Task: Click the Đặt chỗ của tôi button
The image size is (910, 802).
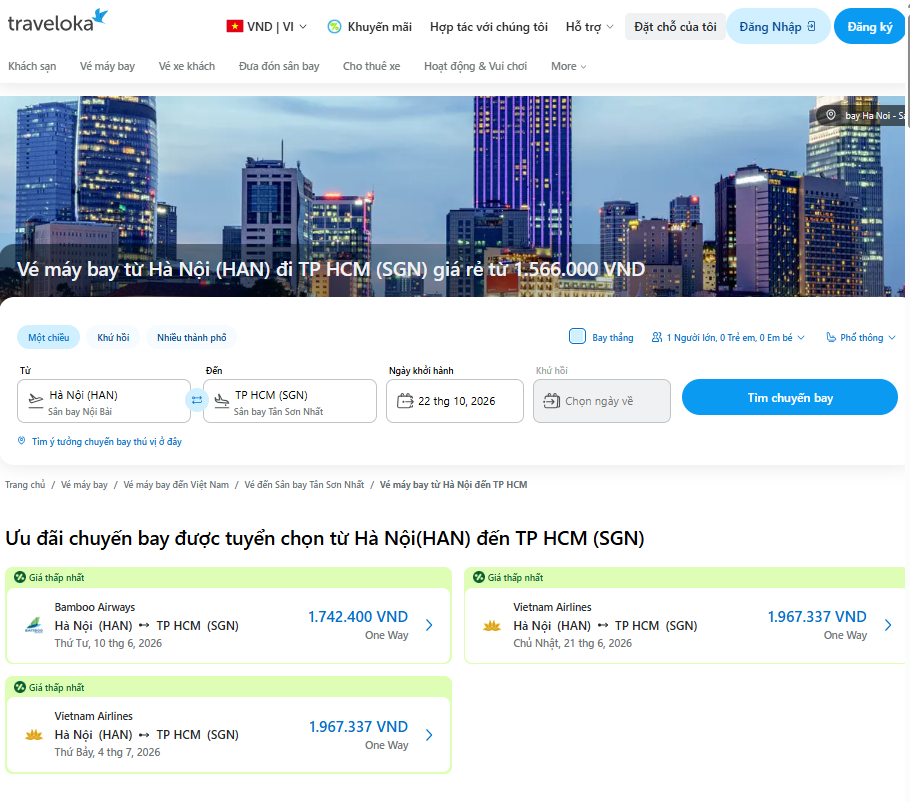Action: 675,27
